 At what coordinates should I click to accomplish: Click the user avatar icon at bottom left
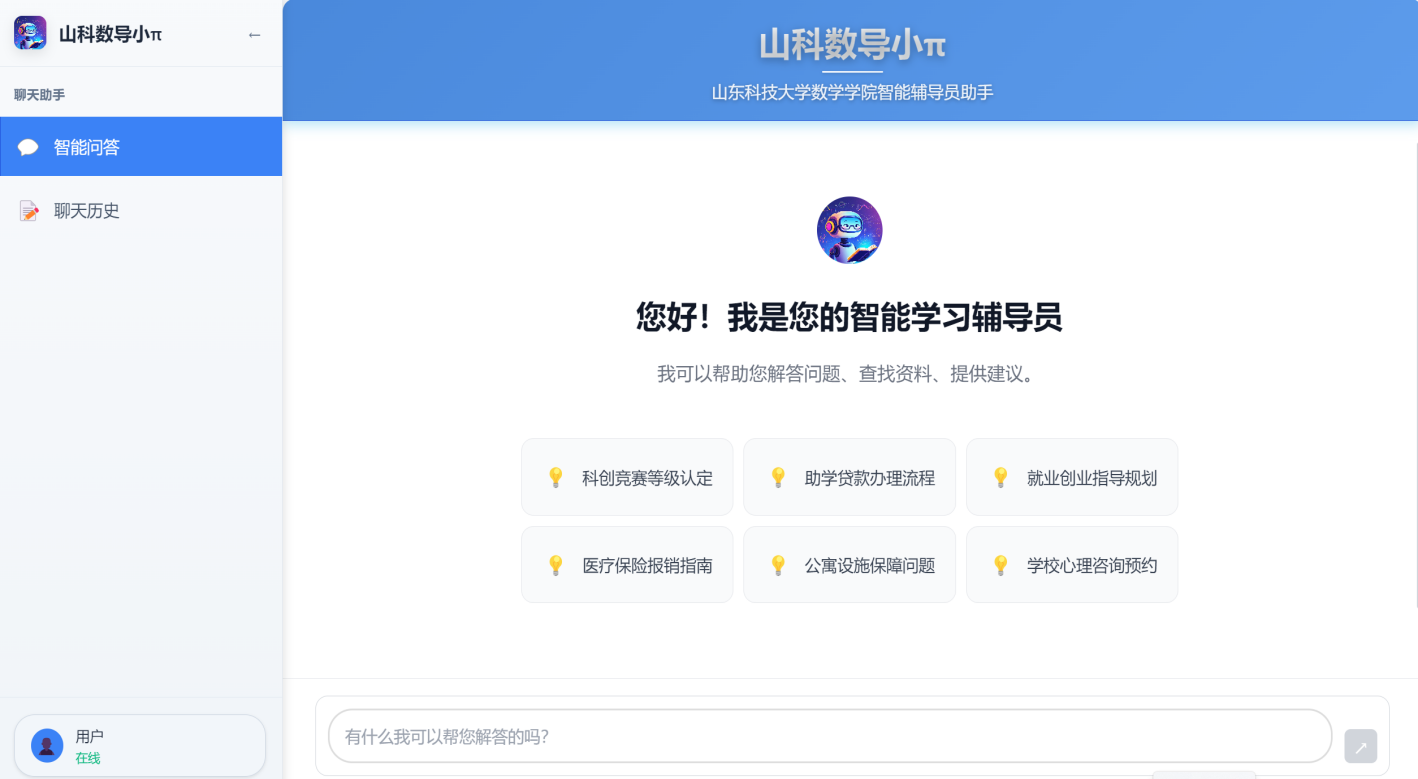coord(47,745)
